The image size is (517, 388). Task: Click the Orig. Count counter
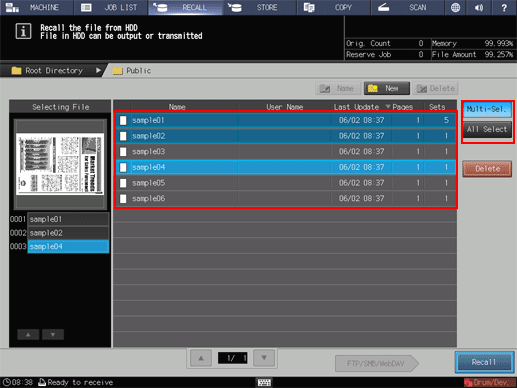point(385,43)
